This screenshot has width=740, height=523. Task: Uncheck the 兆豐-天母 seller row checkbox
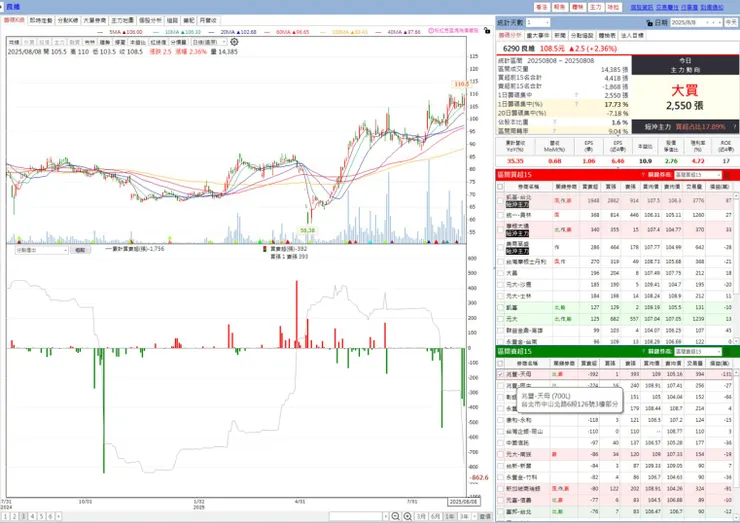point(500,374)
